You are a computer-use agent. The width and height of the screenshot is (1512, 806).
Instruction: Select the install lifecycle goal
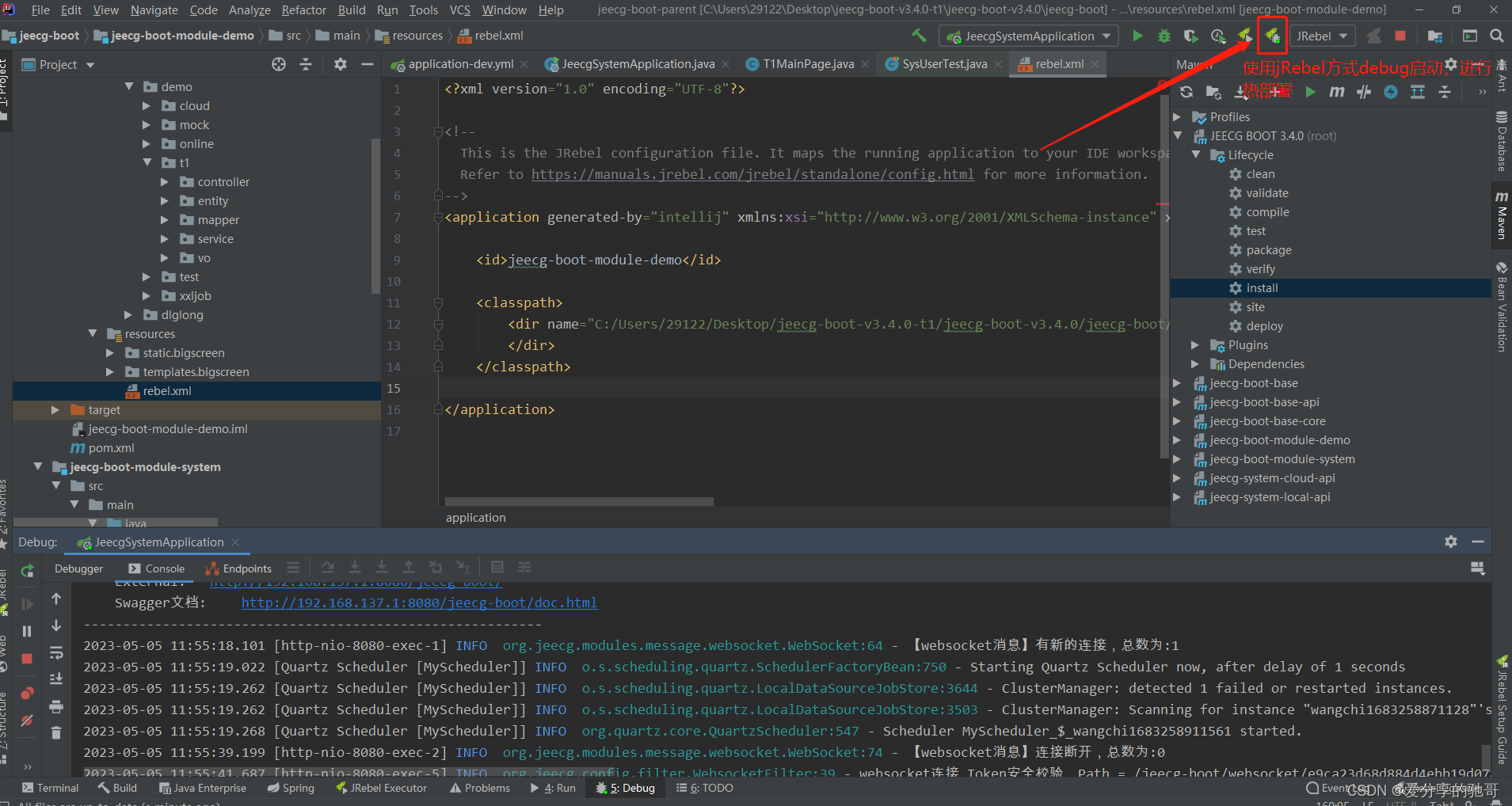click(x=1331, y=288)
